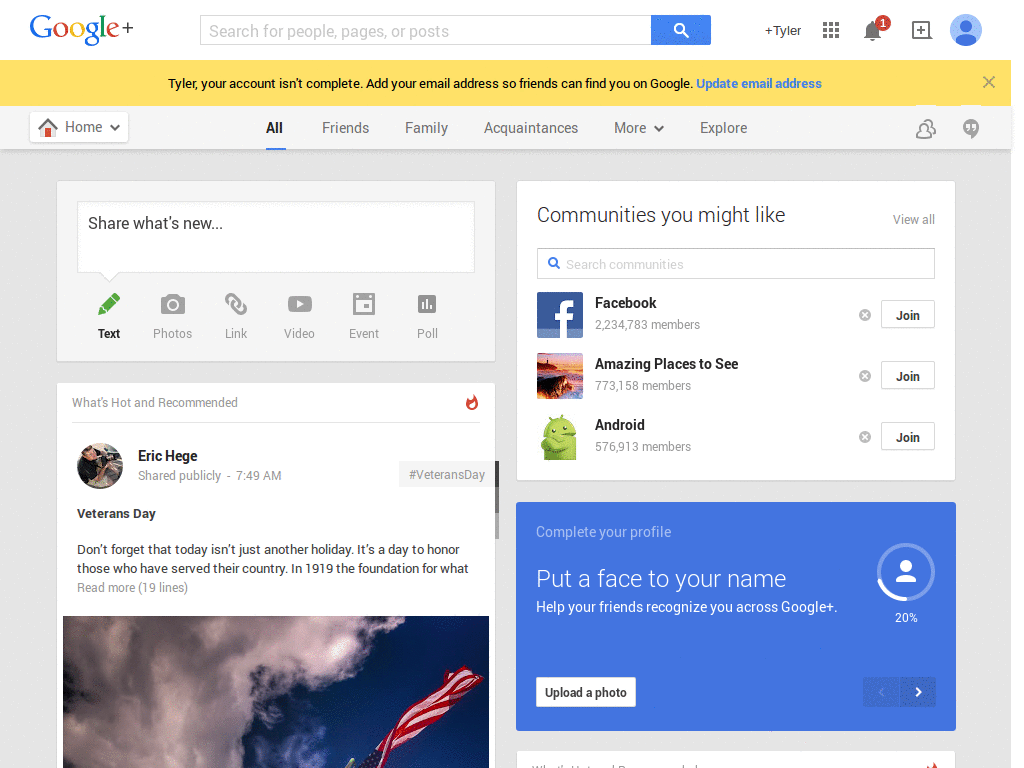
Task: Join the Android community
Action: coord(908,437)
